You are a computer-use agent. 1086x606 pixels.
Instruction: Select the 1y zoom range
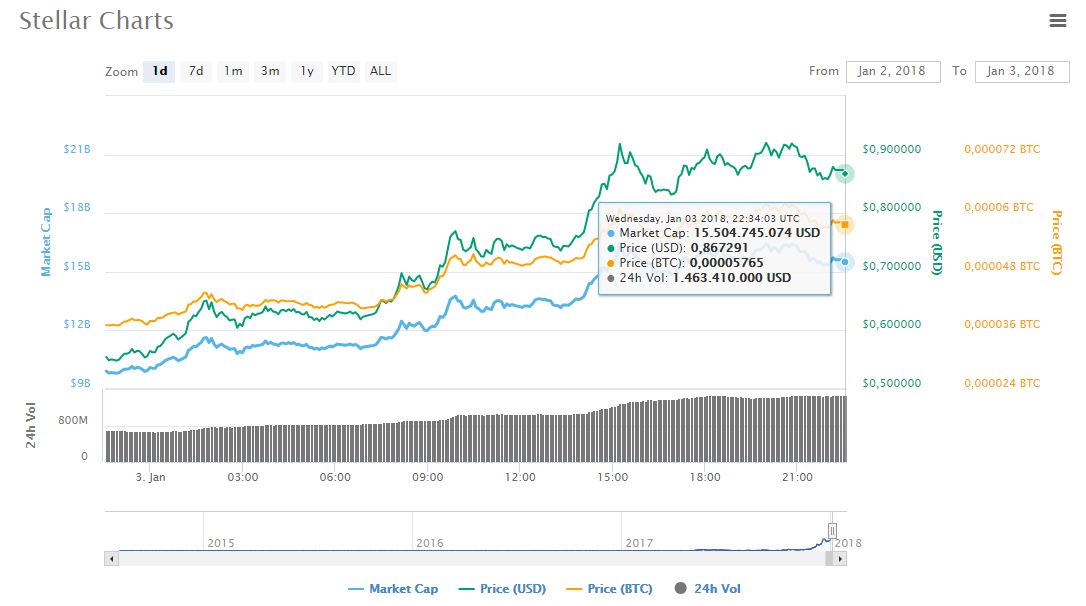(x=307, y=71)
